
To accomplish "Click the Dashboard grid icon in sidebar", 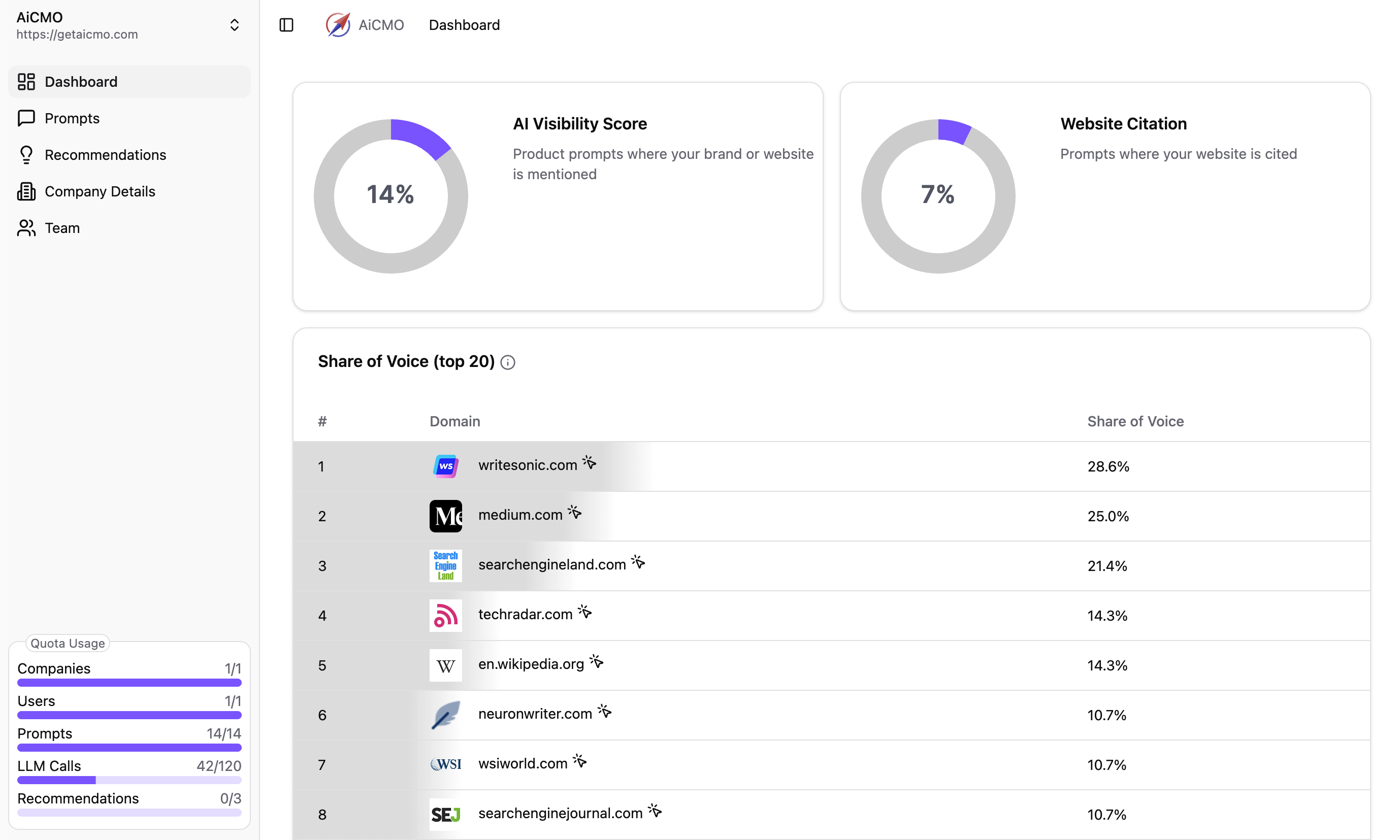I will [26, 82].
